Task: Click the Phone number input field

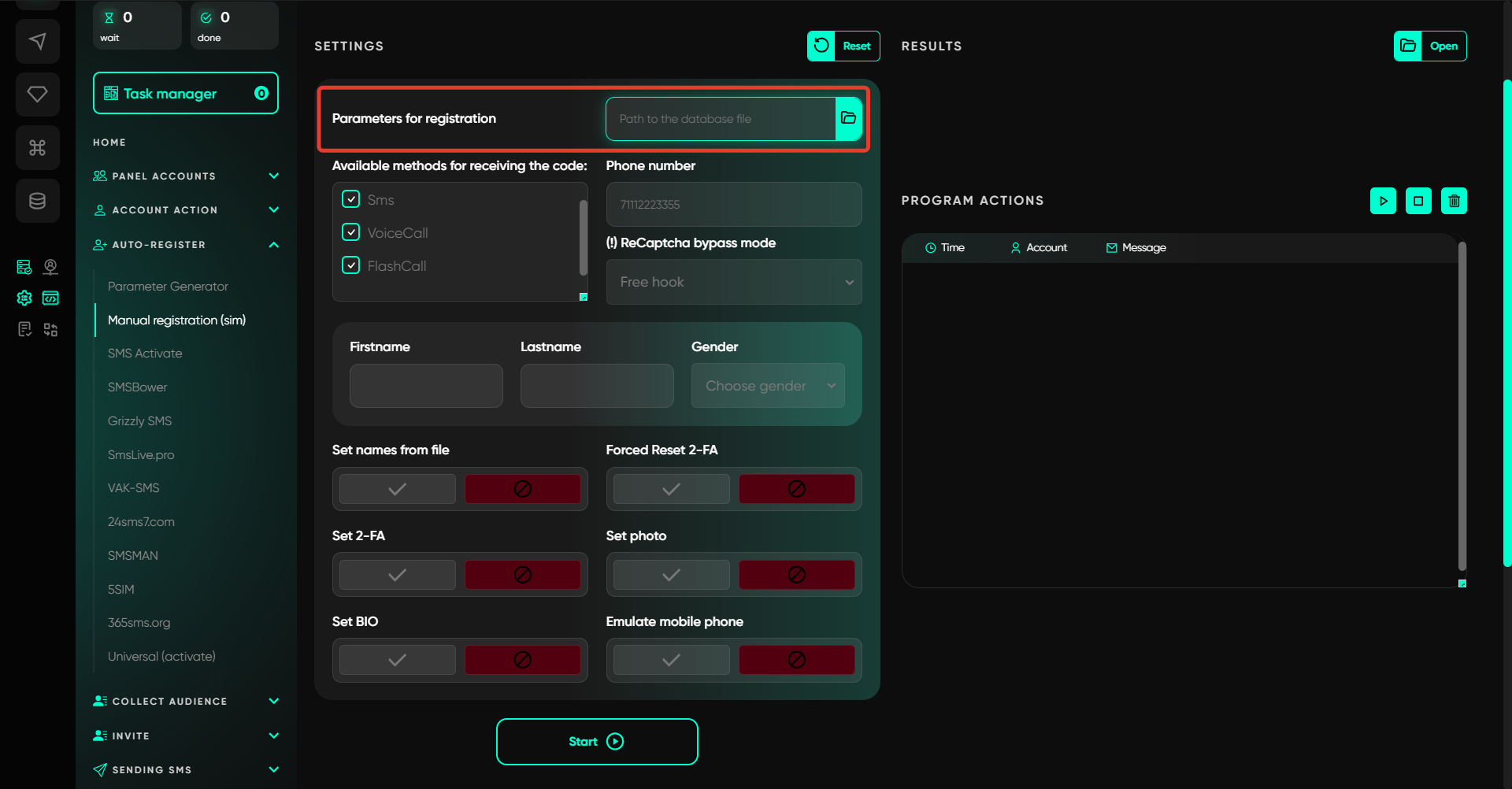Action: [733, 205]
